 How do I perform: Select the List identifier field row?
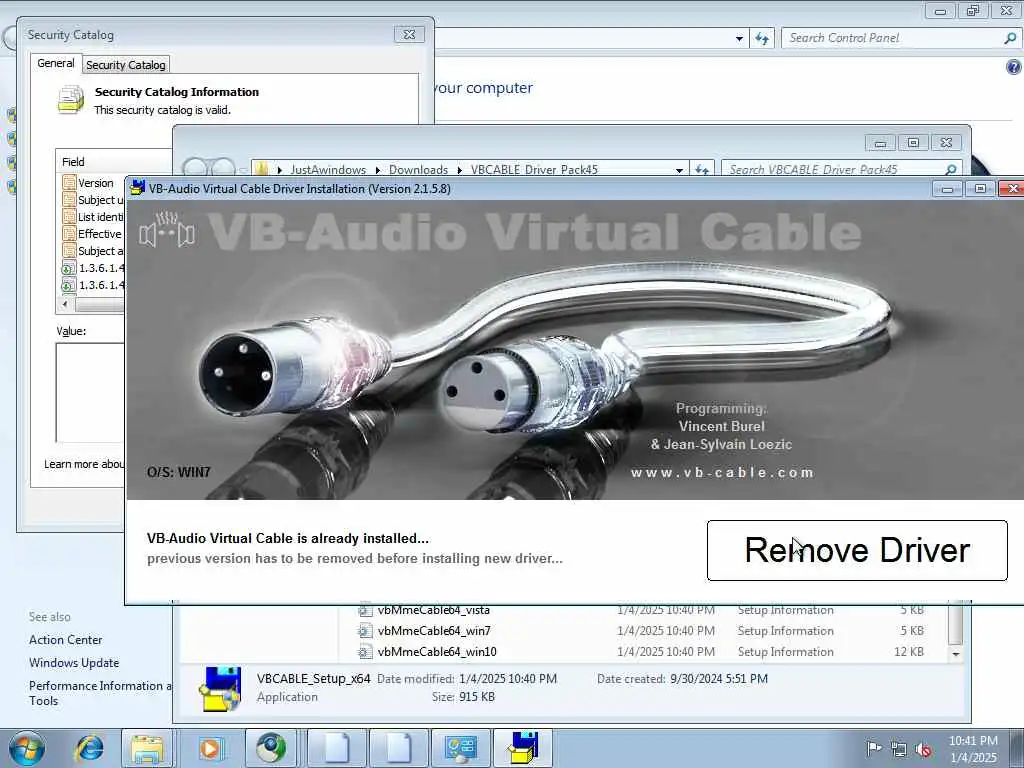tap(92, 217)
